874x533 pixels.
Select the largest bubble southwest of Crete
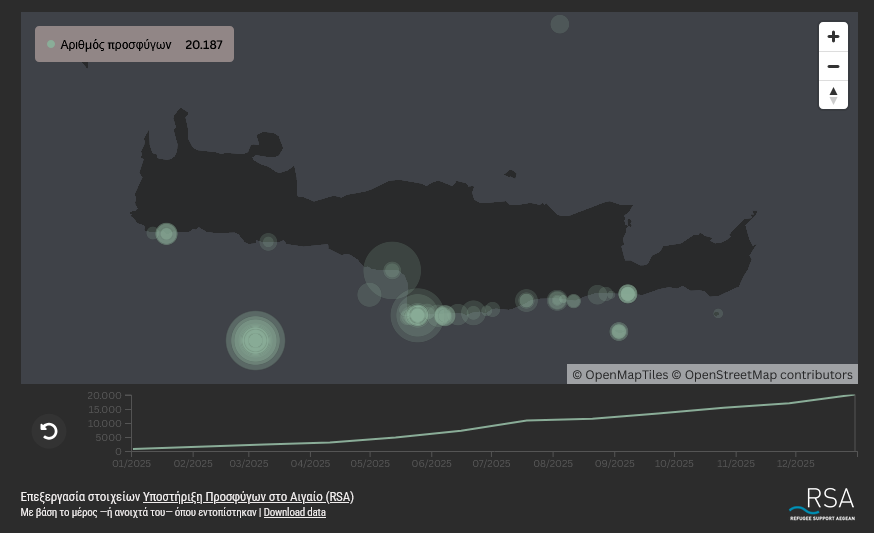pos(255,340)
